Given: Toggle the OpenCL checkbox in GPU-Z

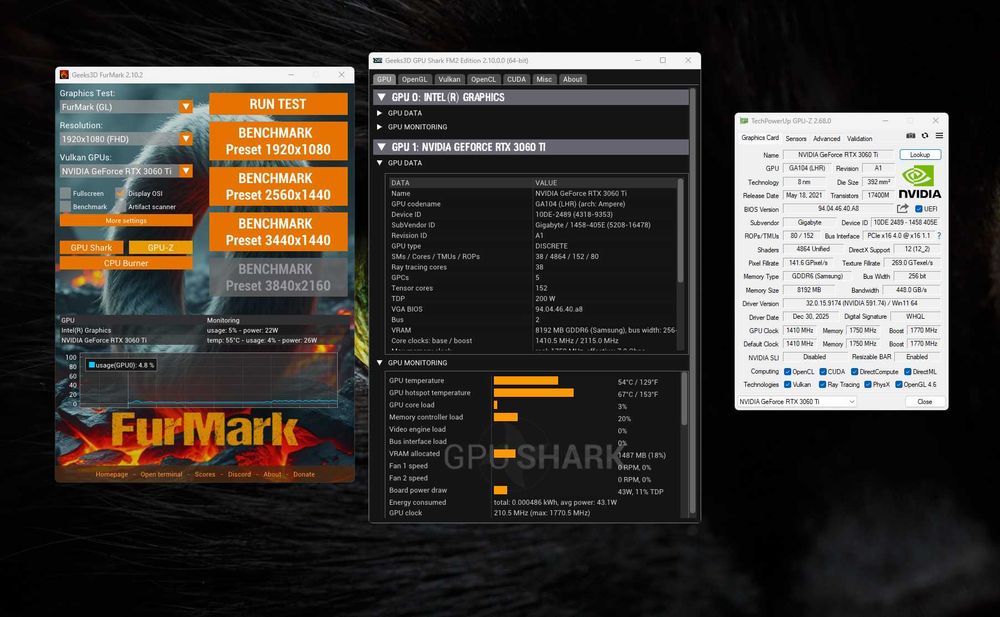Looking at the screenshot, I should (x=788, y=372).
